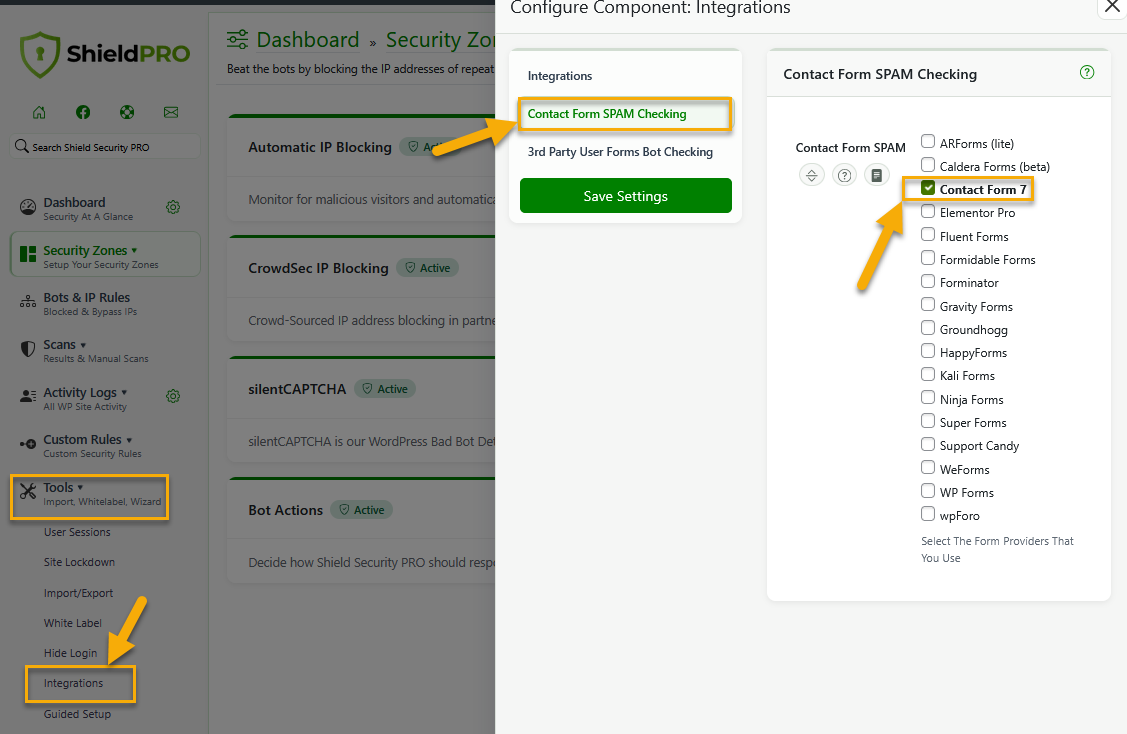Click the sliders icon beside Dashboard heading

point(237,40)
